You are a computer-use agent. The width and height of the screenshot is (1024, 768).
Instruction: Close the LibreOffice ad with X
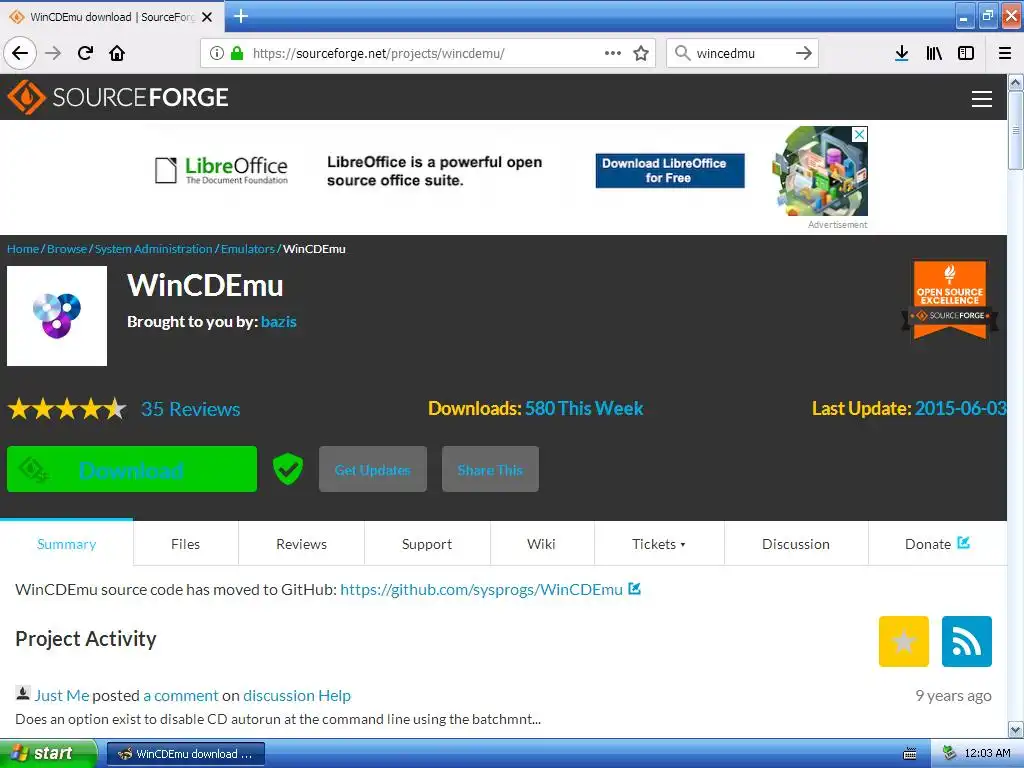coord(860,134)
